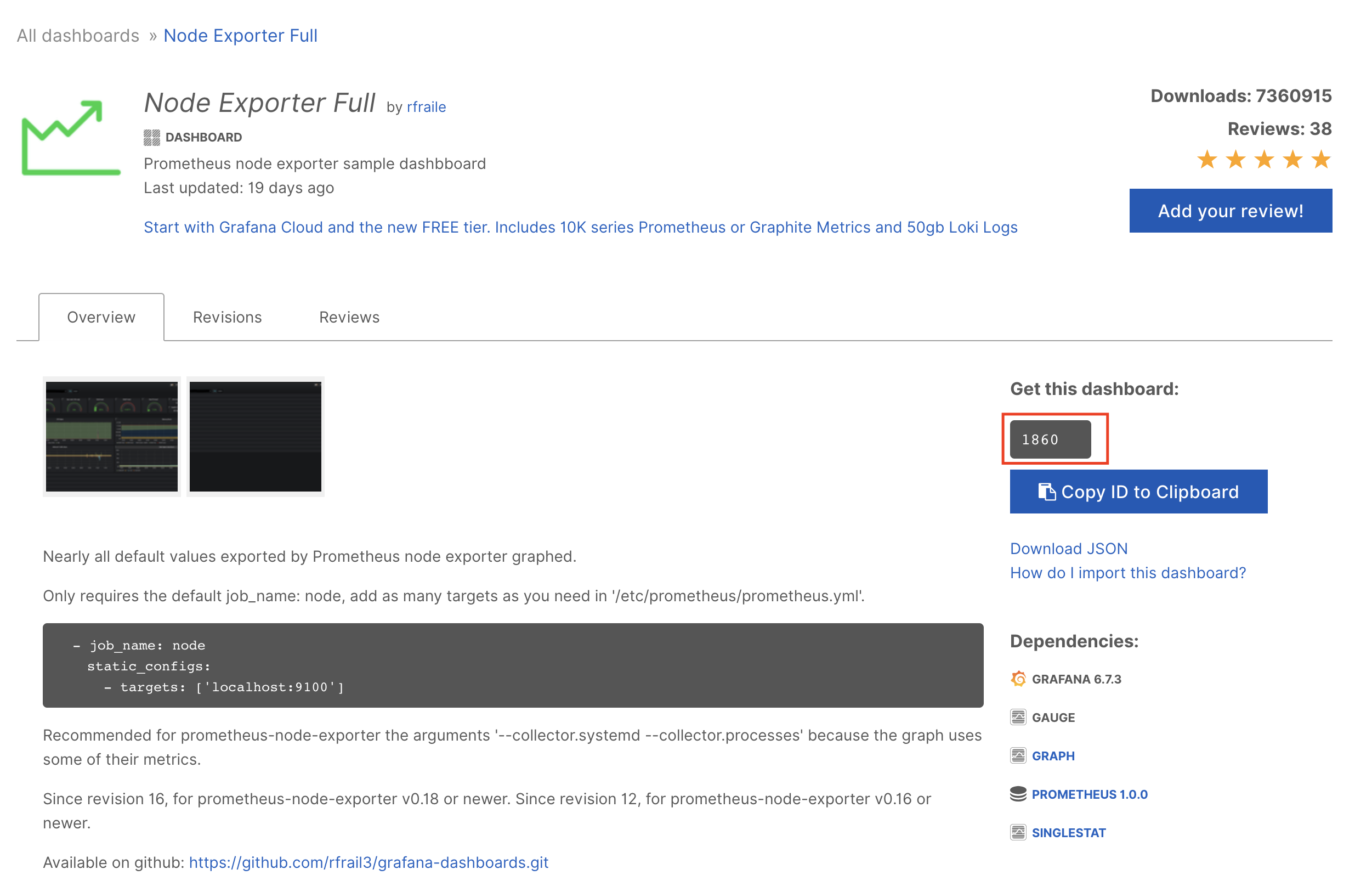Open the Download JSON link

[x=1069, y=549]
